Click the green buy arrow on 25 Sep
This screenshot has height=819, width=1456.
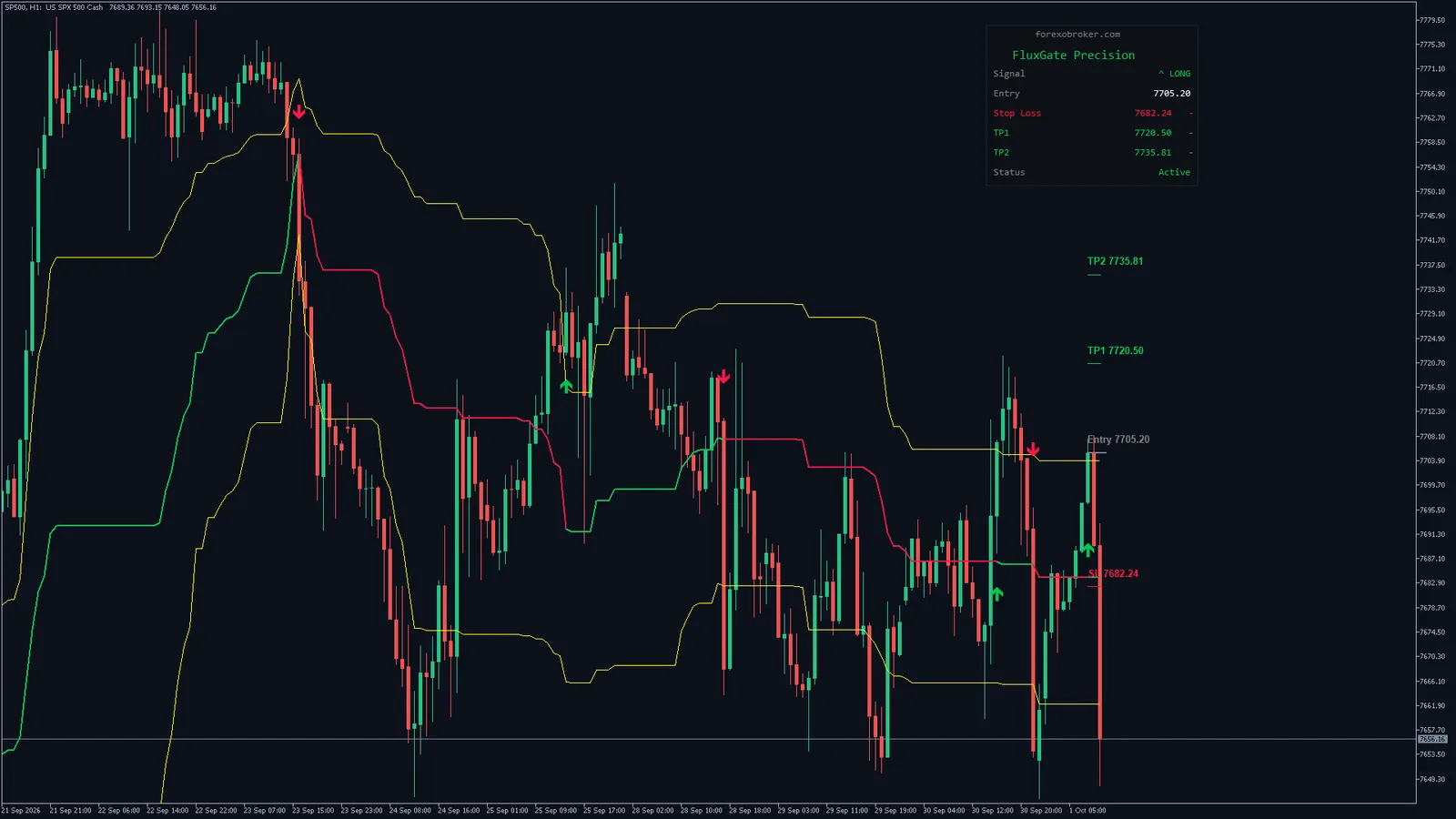(566, 386)
